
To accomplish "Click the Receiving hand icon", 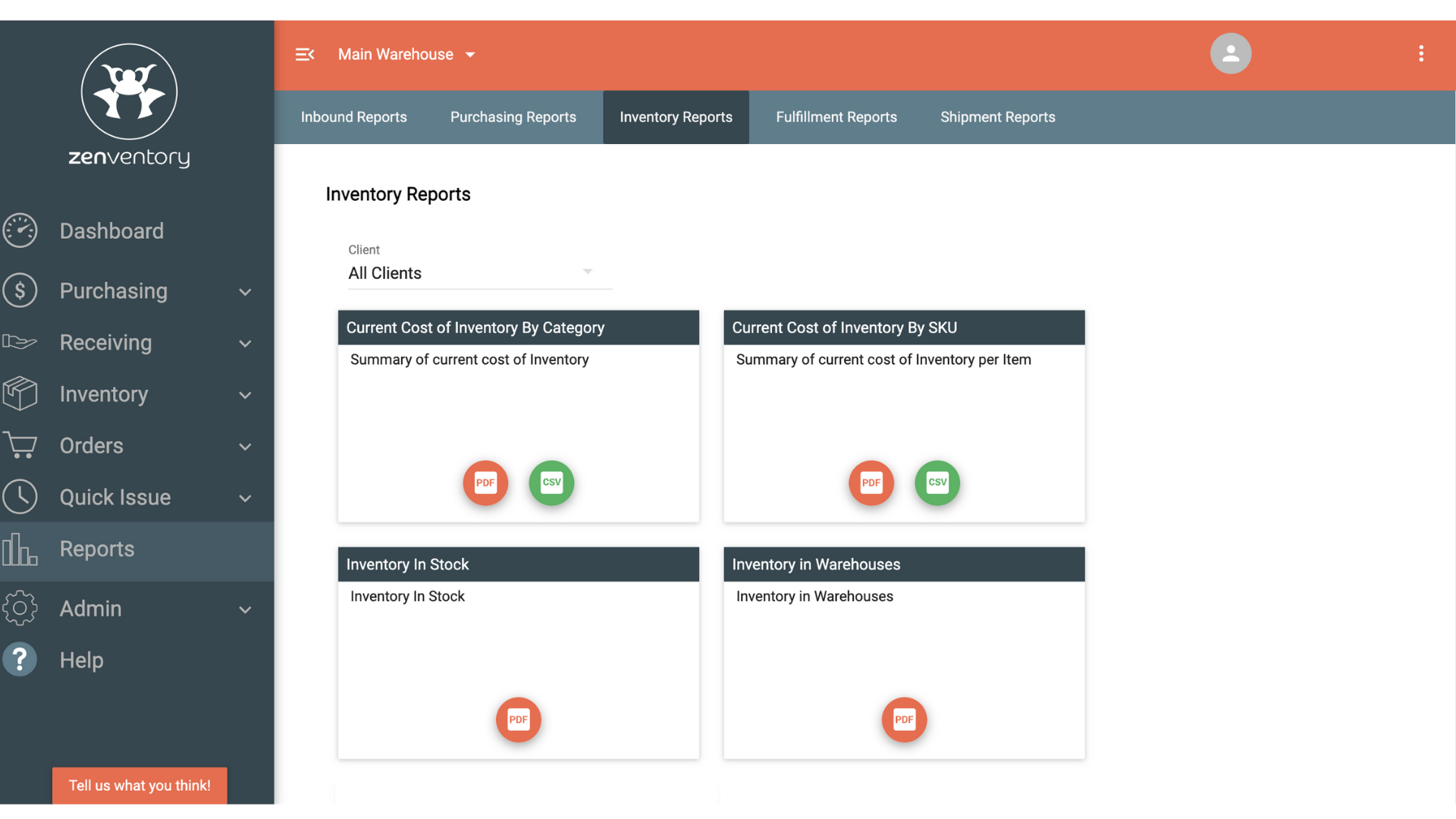I will click(x=20, y=342).
